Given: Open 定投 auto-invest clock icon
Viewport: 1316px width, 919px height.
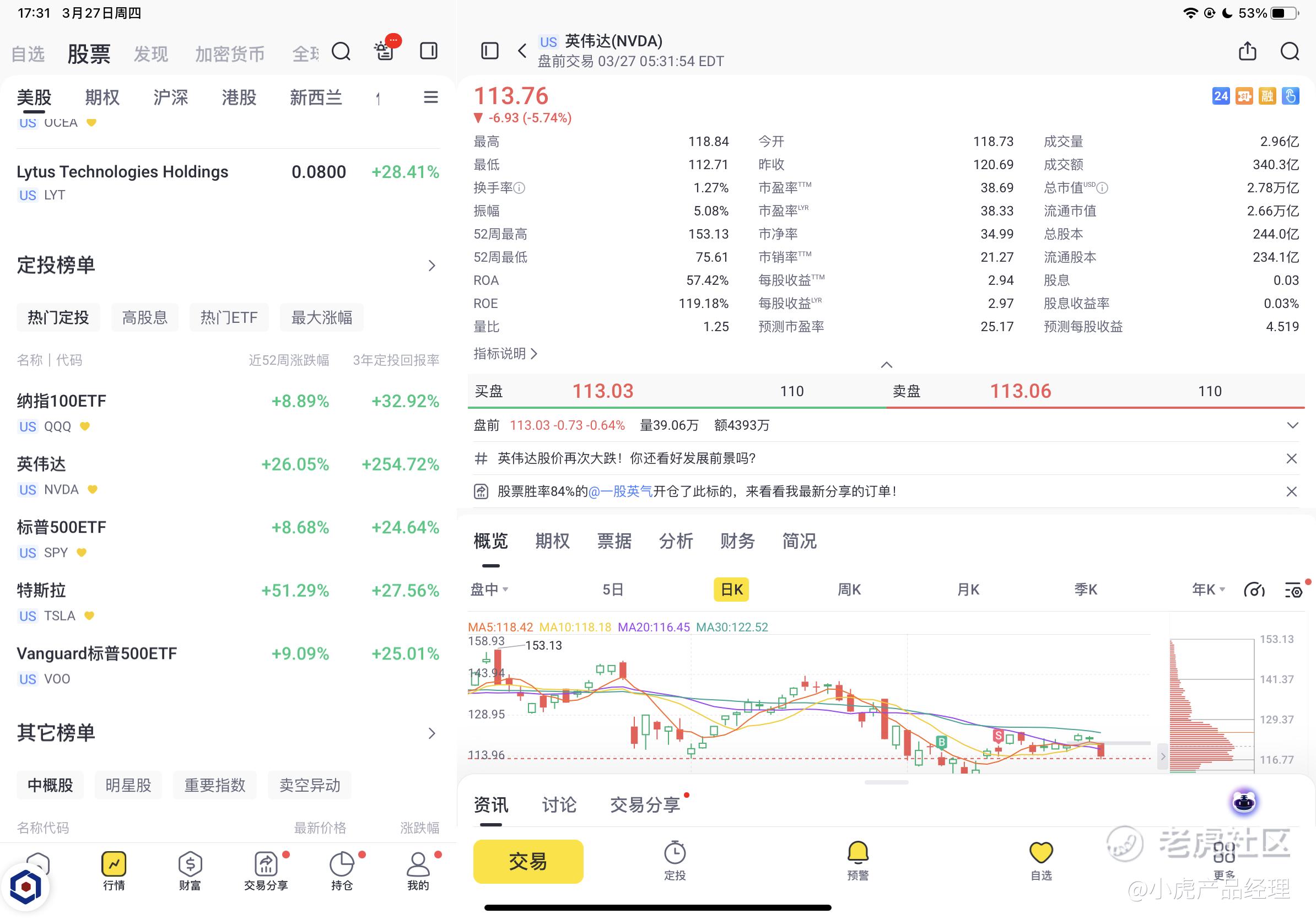Looking at the screenshot, I should point(675,861).
